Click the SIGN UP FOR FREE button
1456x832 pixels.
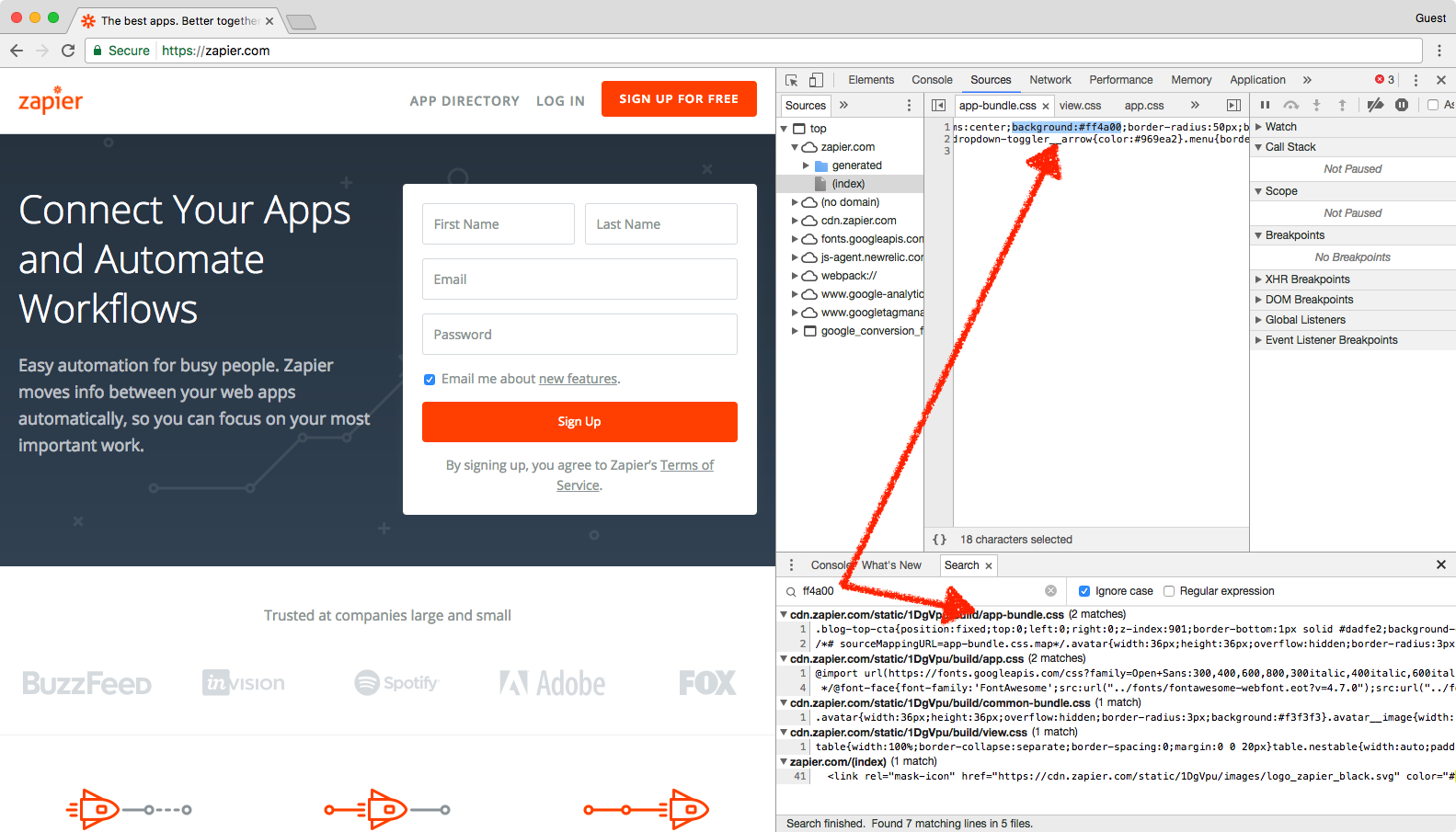(679, 98)
